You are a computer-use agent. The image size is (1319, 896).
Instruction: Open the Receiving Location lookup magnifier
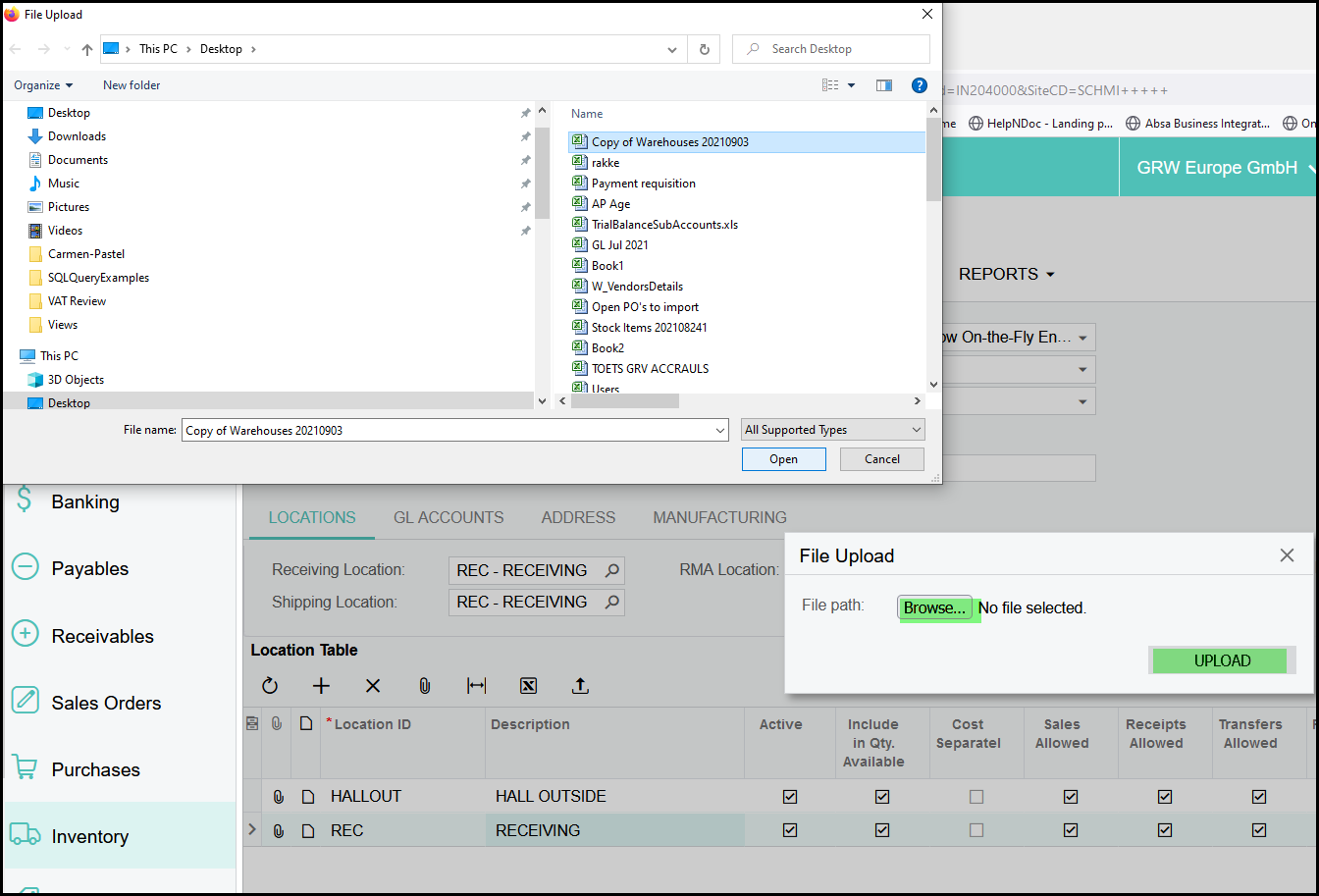(612, 570)
